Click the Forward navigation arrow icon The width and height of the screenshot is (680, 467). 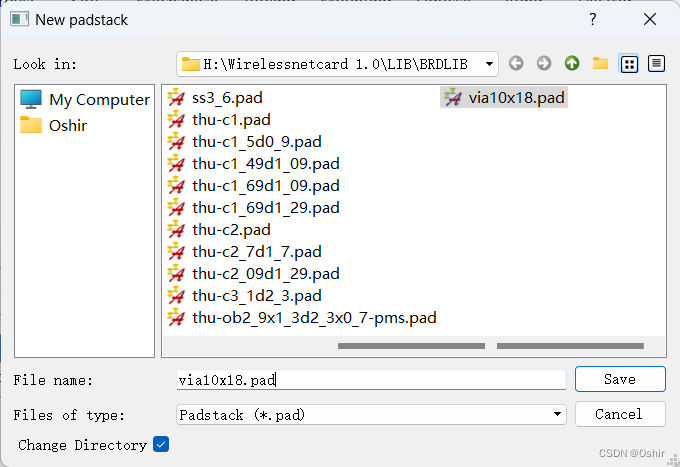pyautogui.click(x=544, y=64)
